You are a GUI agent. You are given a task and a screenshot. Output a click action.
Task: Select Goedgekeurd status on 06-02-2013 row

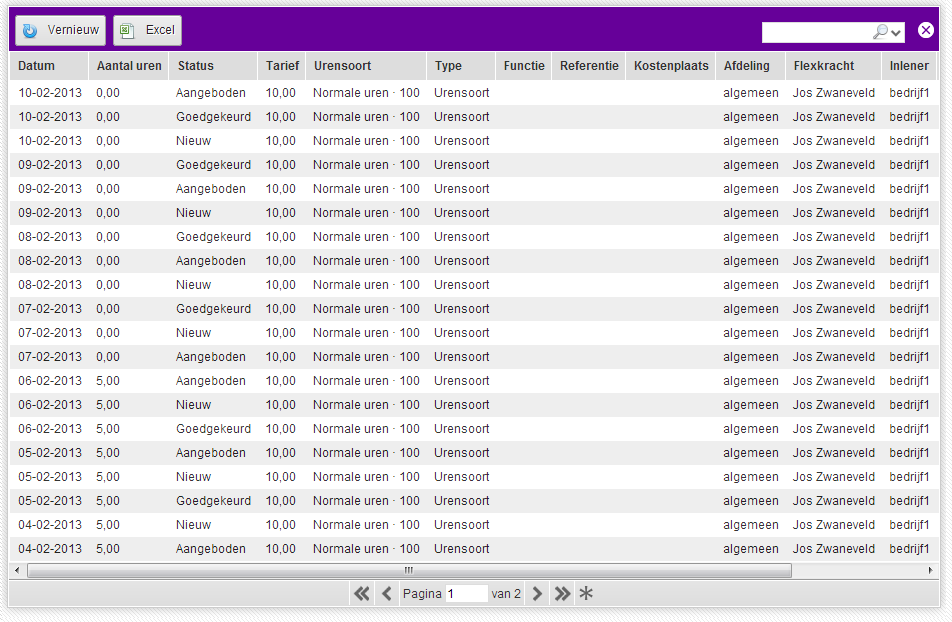(x=213, y=429)
